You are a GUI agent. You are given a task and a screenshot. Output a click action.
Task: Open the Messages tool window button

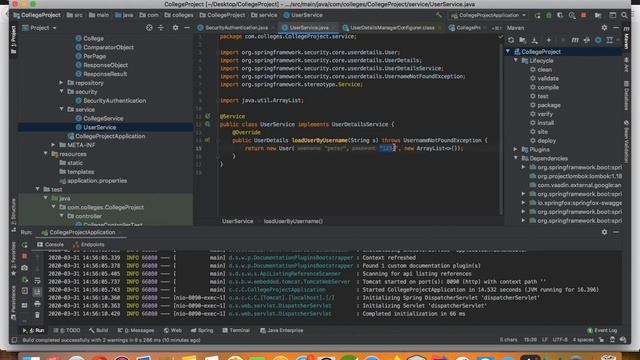pos(136,330)
